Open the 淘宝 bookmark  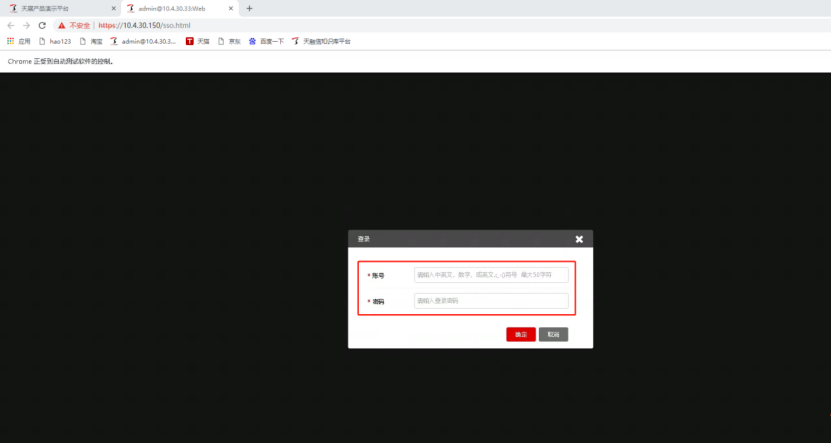pyautogui.click(x=91, y=41)
